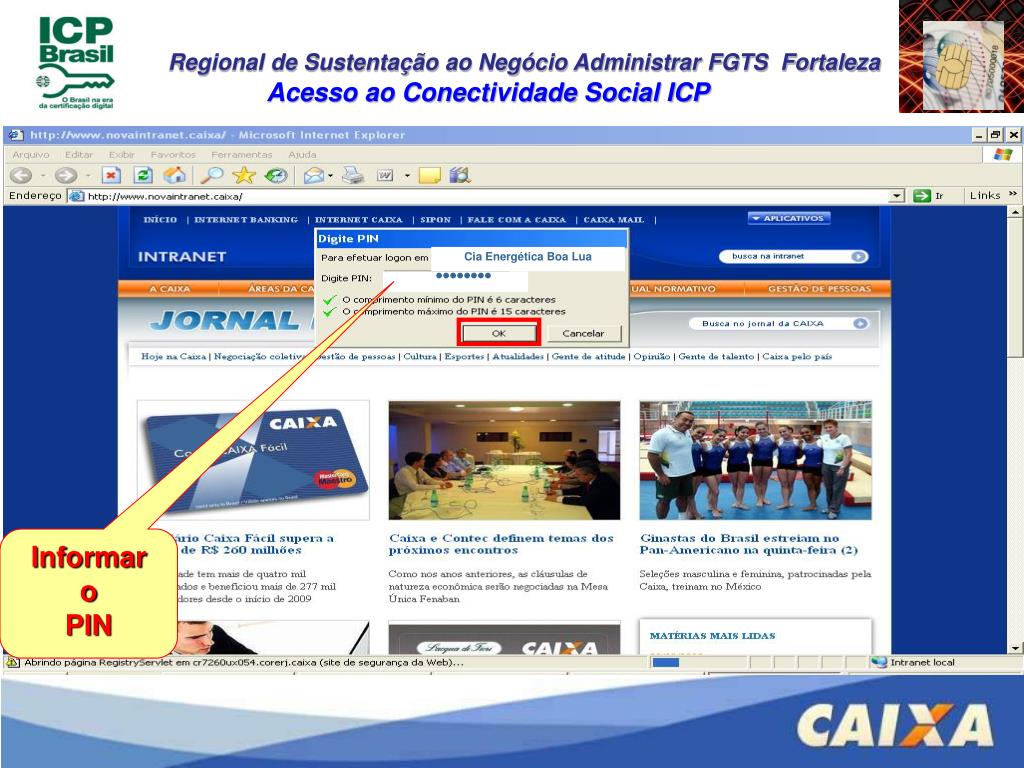1024x768 pixels.
Task: Open the yellow note Discuss icon
Action: (429, 175)
